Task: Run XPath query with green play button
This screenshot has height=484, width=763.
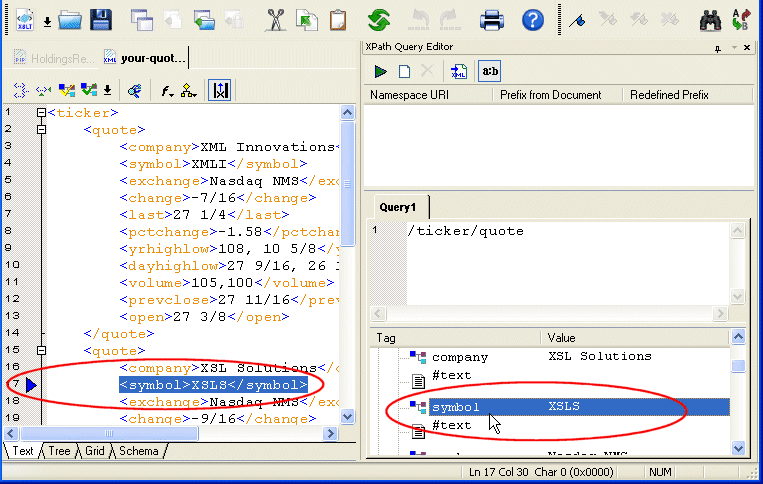Action: (x=380, y=71)
